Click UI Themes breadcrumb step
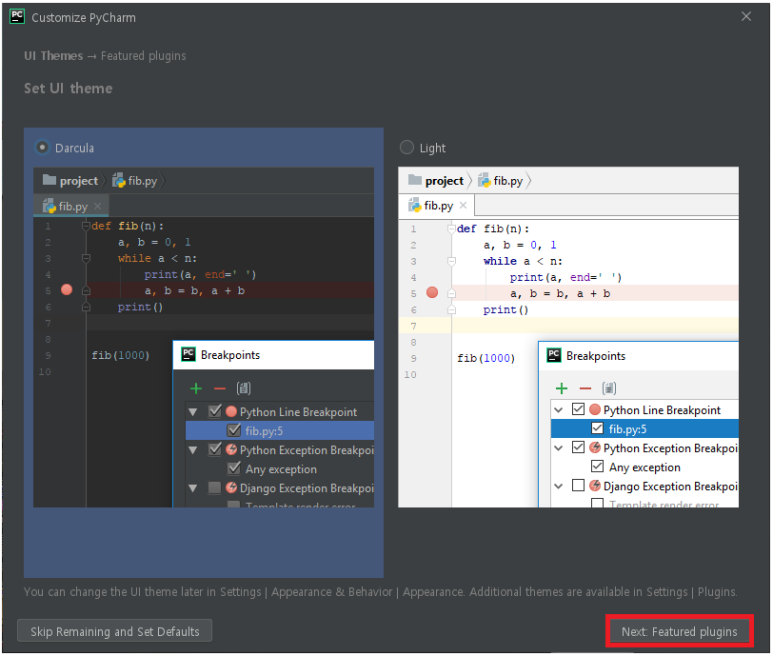773x656 pixels. (54, 56)
